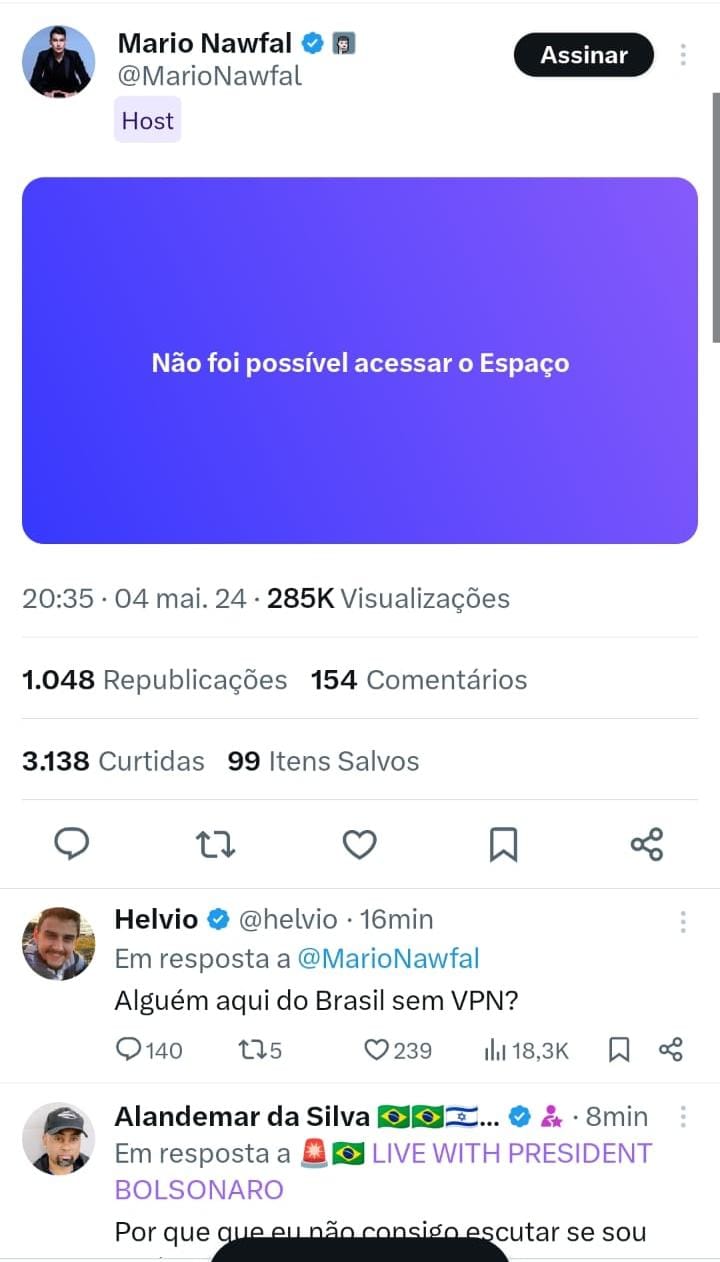Like the main post with the heart icon
Viewport: 720px width, 1262px height.
(x=359, y=845)
